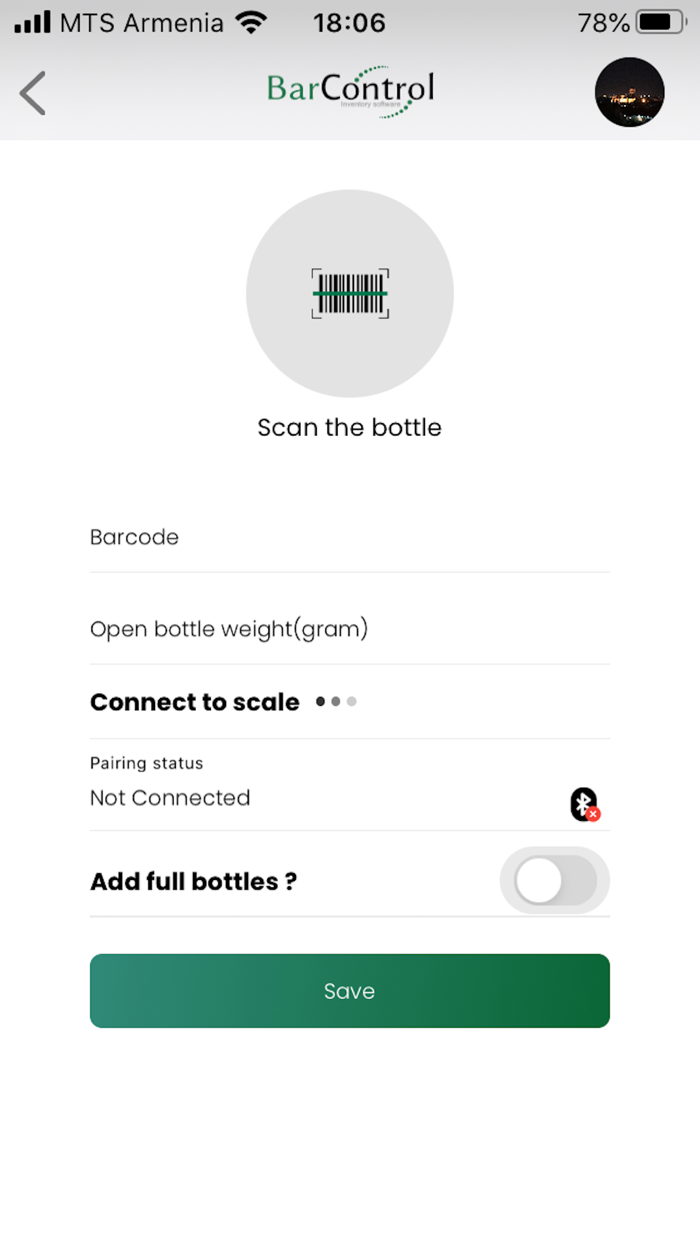The width and height of the screenshot is (700, 1244).
Task: Tap the Not Connected pairing status
Action: point(169,797)
